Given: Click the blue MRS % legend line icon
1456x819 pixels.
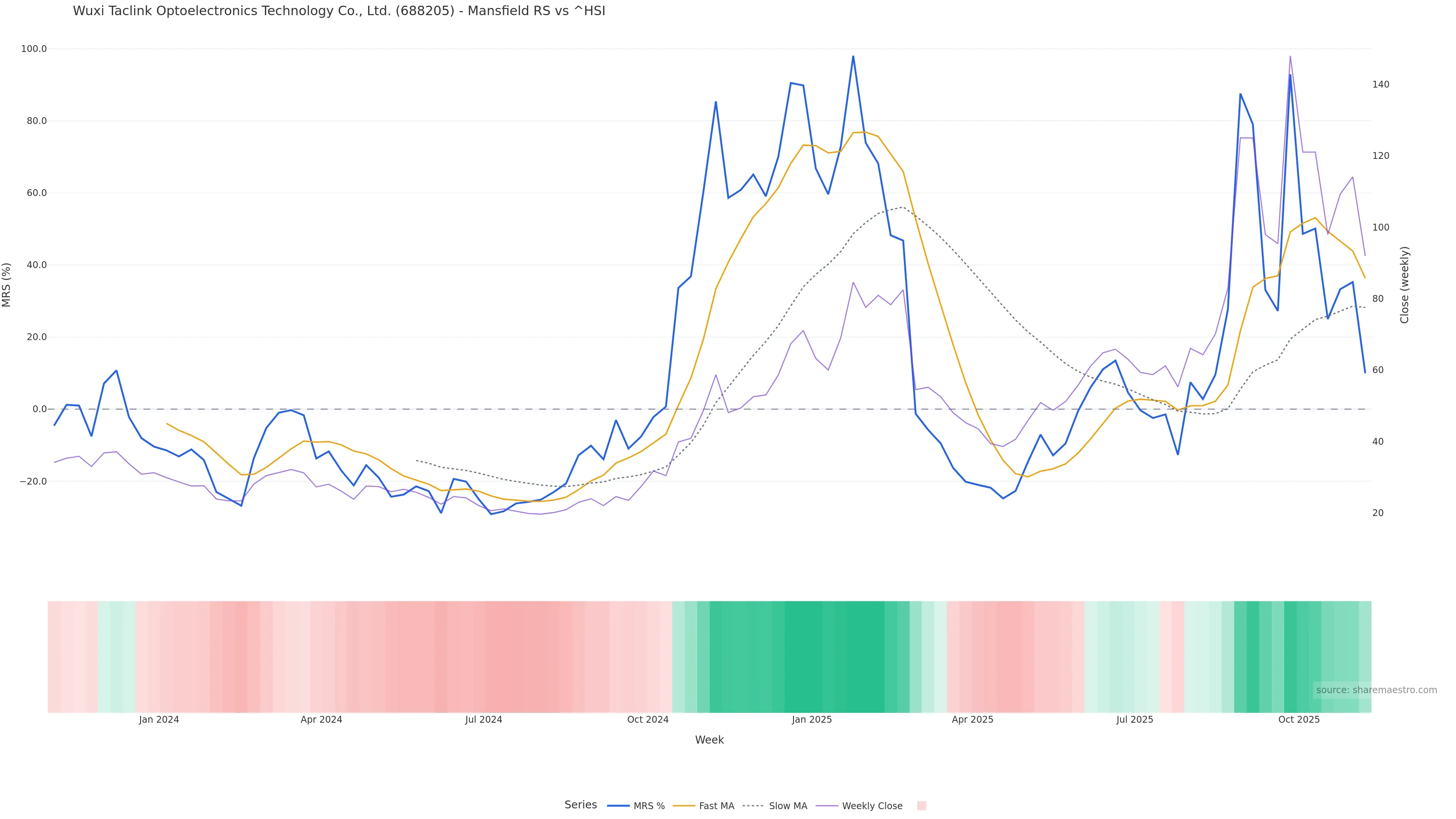Looking at the screenshot, I should tap(618, 806).
